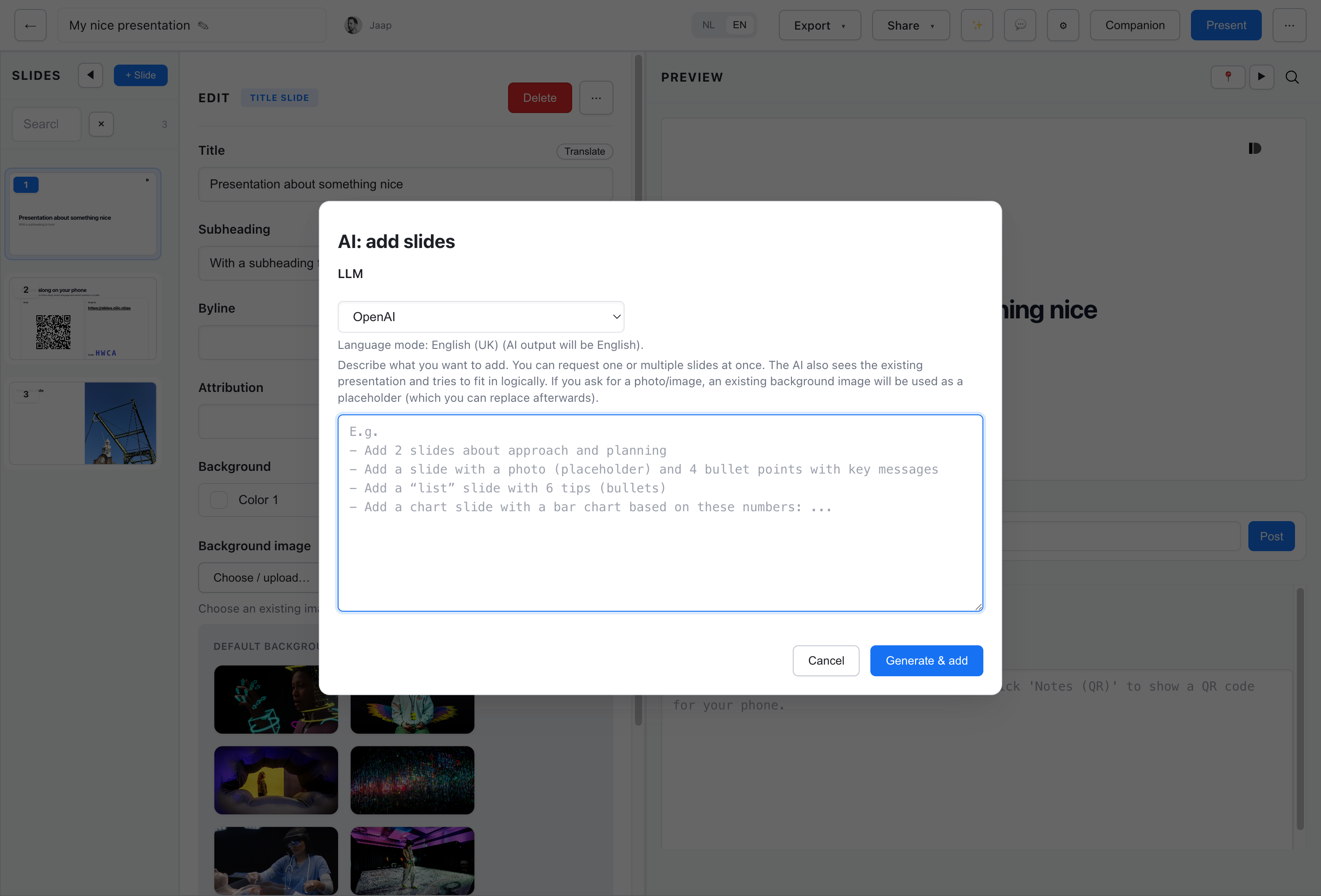The image size is (1321, 896).
Task: Clear the slide search with X button
Action: point(101,124)
